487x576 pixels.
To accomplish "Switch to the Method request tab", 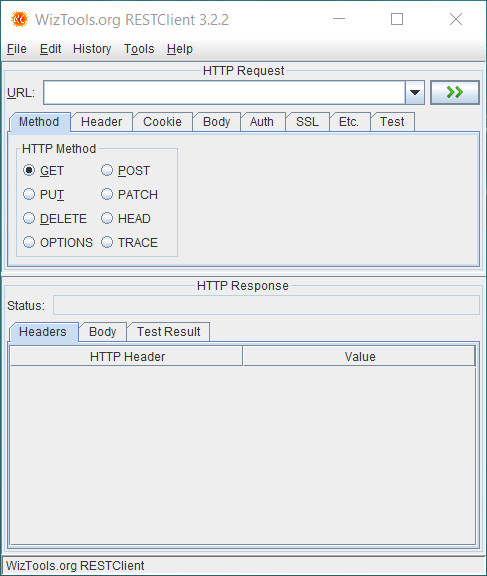I will coord(39,122).
